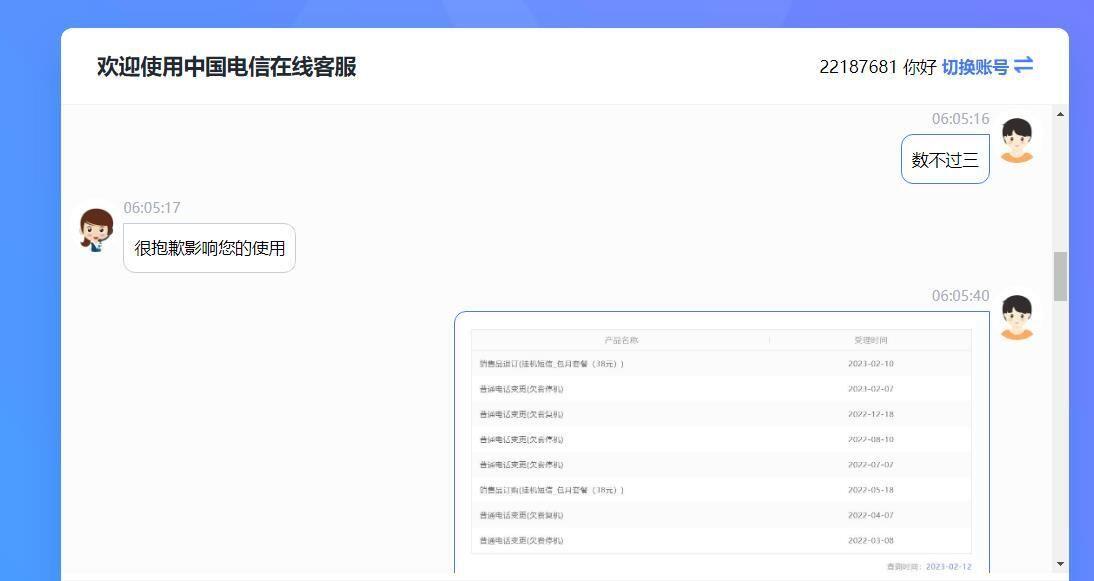Image resolution: width=1094 pixels, height=581 pixels.
Task: Click the query date 2023-02-12
Action: 949,566
